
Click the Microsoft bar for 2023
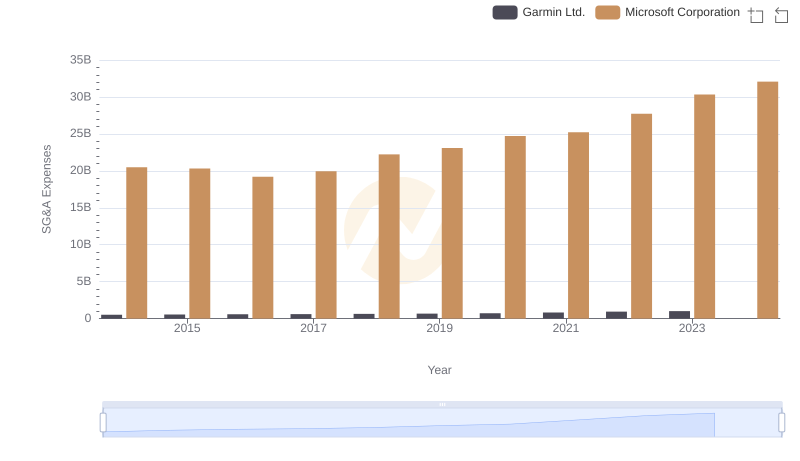[x=704, y=206]
